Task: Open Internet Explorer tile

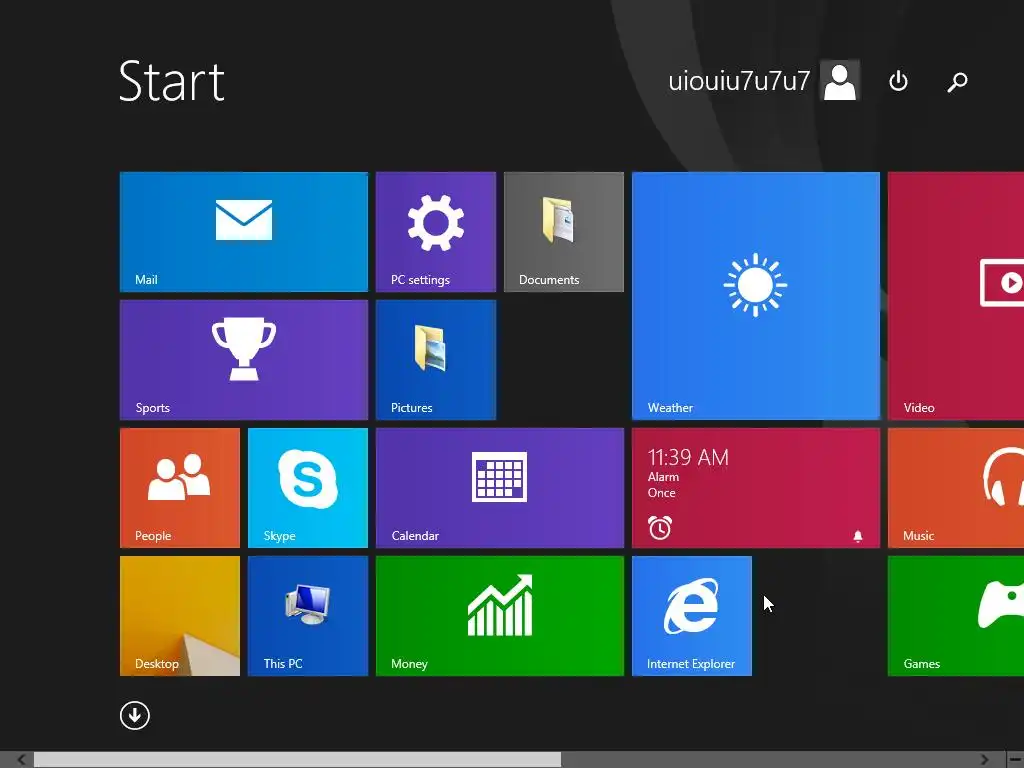Action: click(x=692, y=616)
